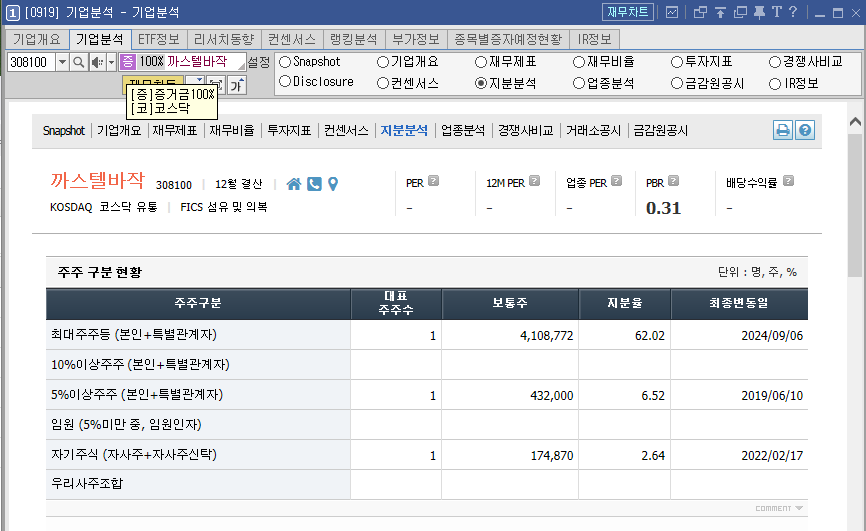Open the blue help circle icon
This screenshot has width=866, height=531.
805,130
